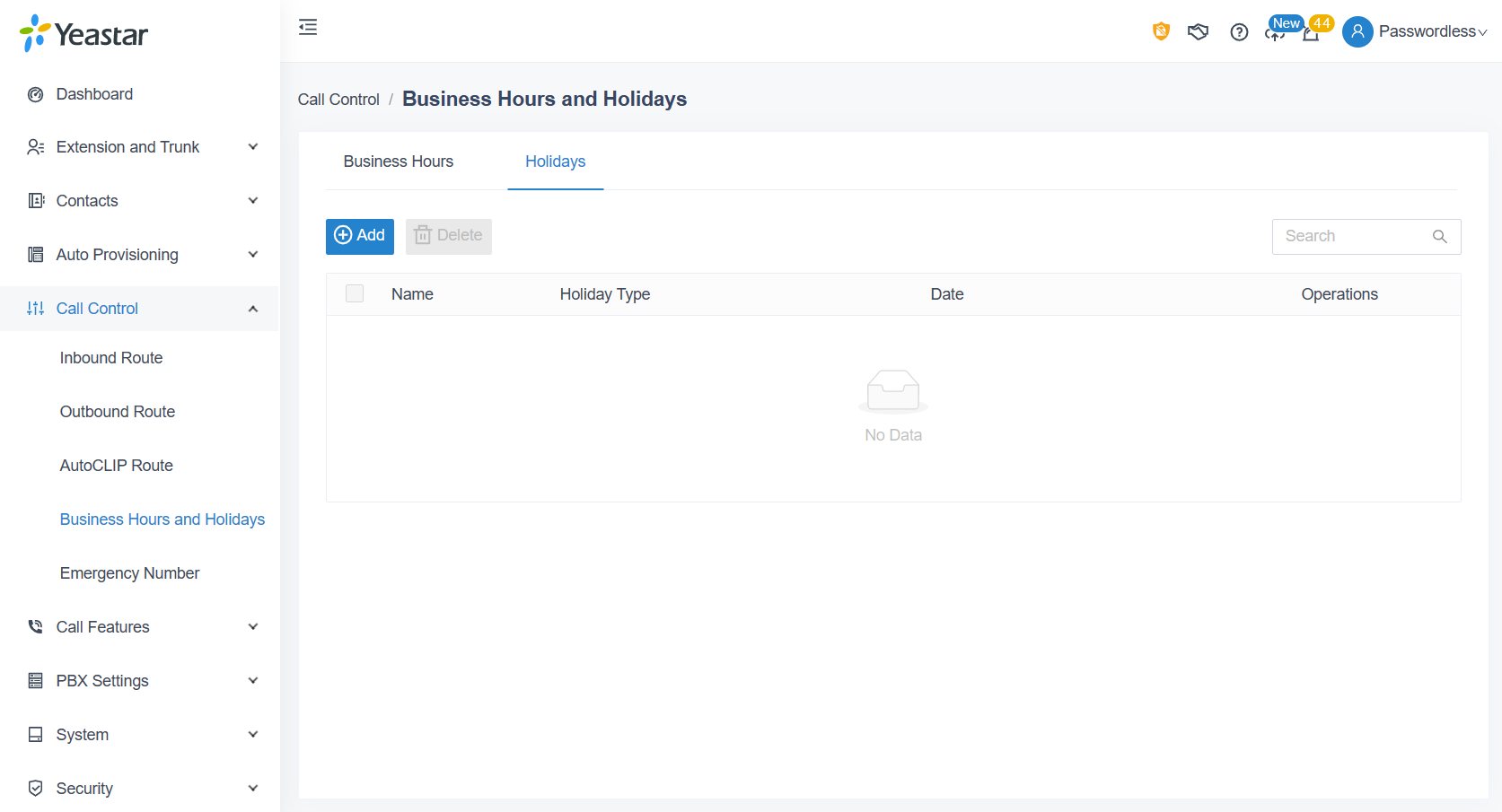The width and height of the screenshot is (1502, 812).
Task: Expand the PBX Settings menu
Action: point(140,681)
